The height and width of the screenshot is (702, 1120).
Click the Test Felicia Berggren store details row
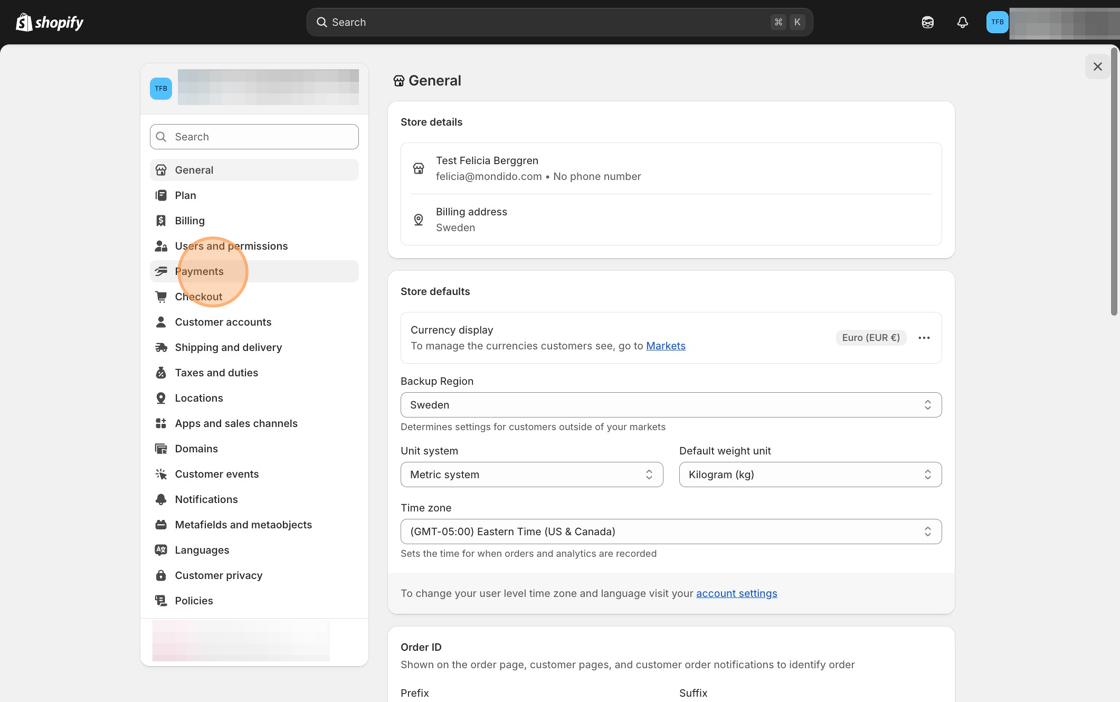671,169
